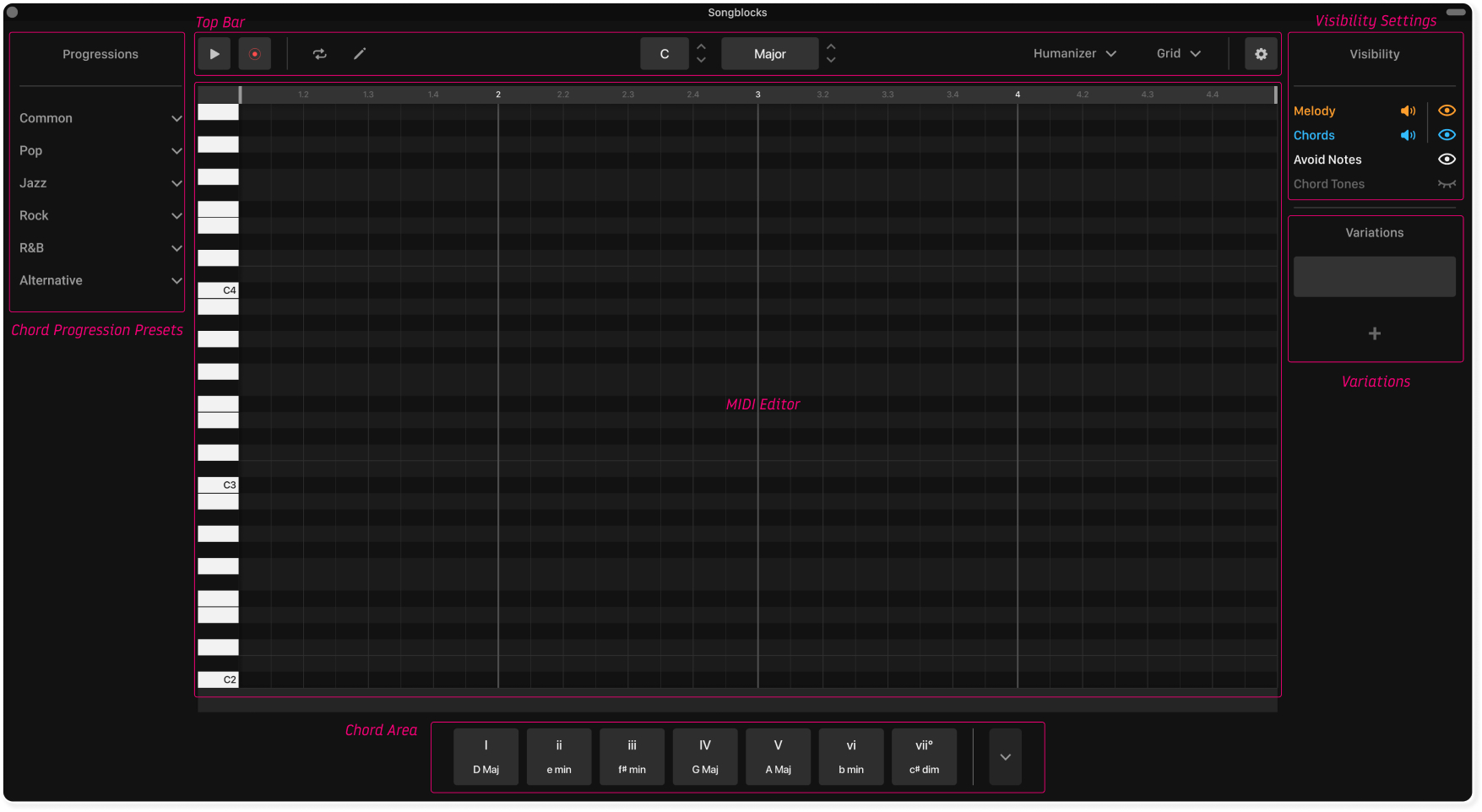
Task: Hide Melody using its eye icon
Action: 1447,111
